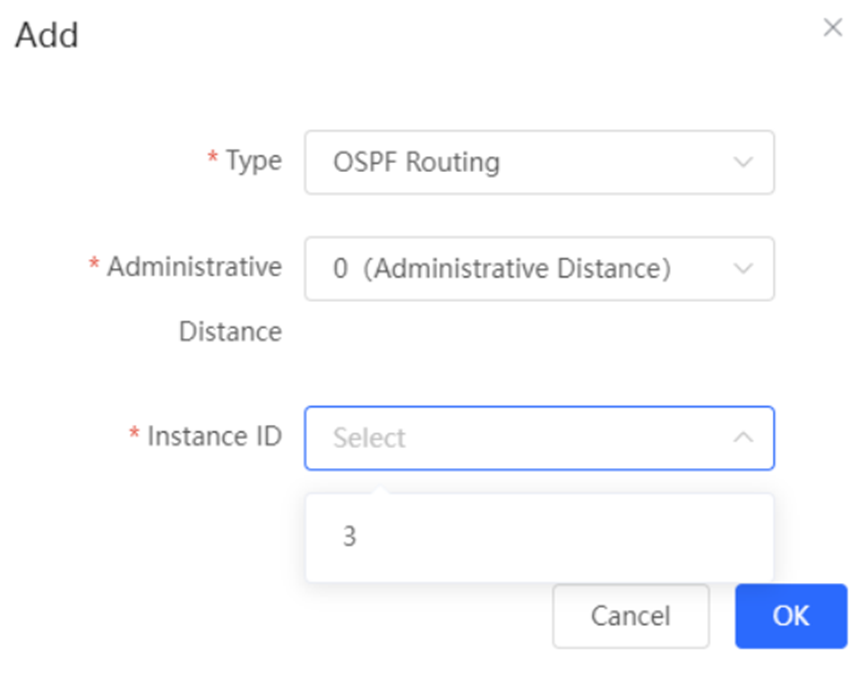Open the Administrative Distance dropdown showing 0
Image resolution: width=863 pixels, height=673 pixels.
coord(539,269)
